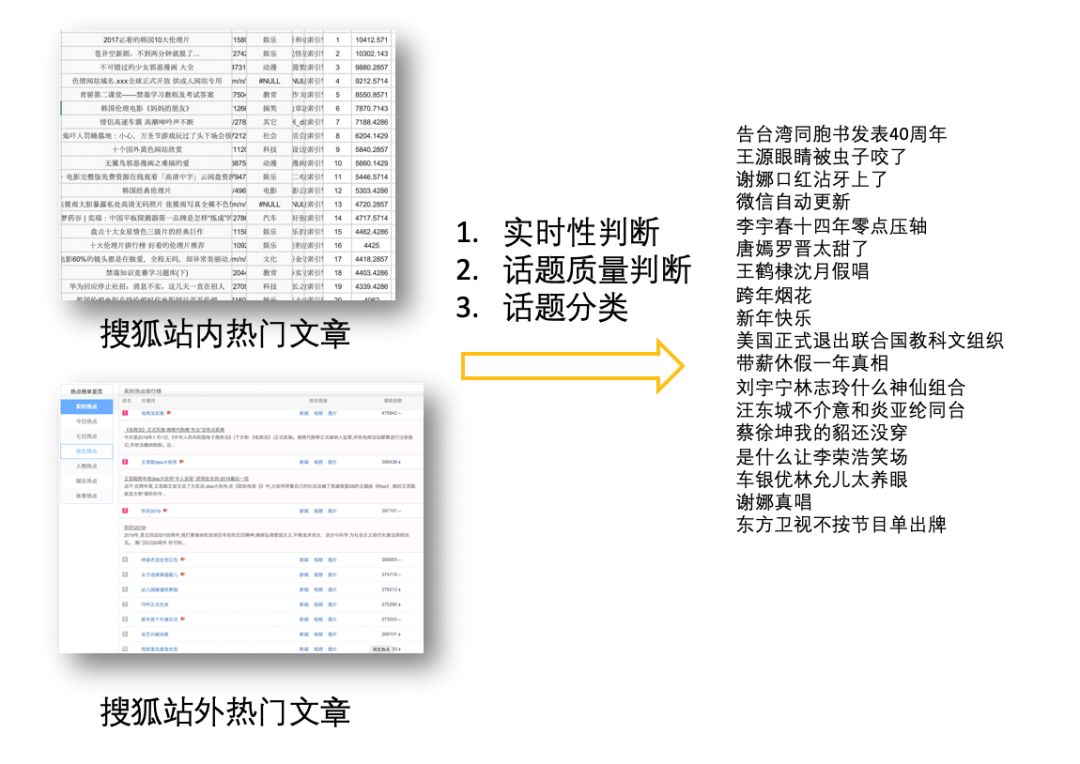Select list item 实时性判断
The image size is (1080, 764).
(581, 232)
